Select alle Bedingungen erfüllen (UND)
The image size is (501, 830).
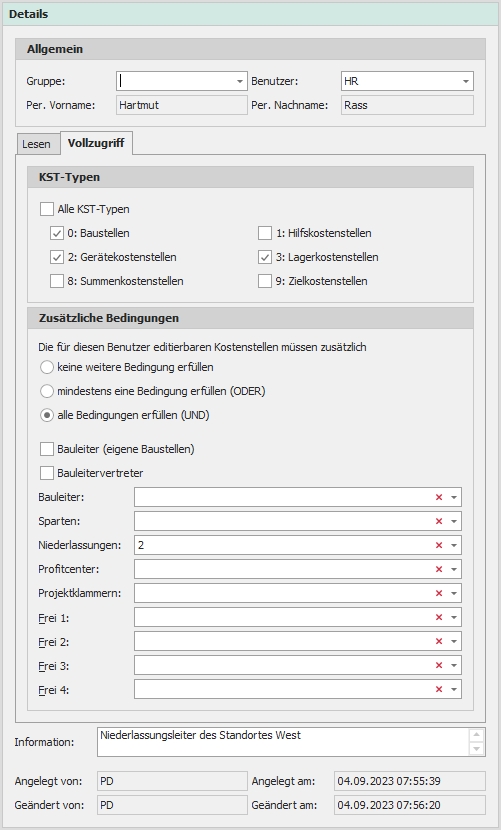tap(47, 415)
